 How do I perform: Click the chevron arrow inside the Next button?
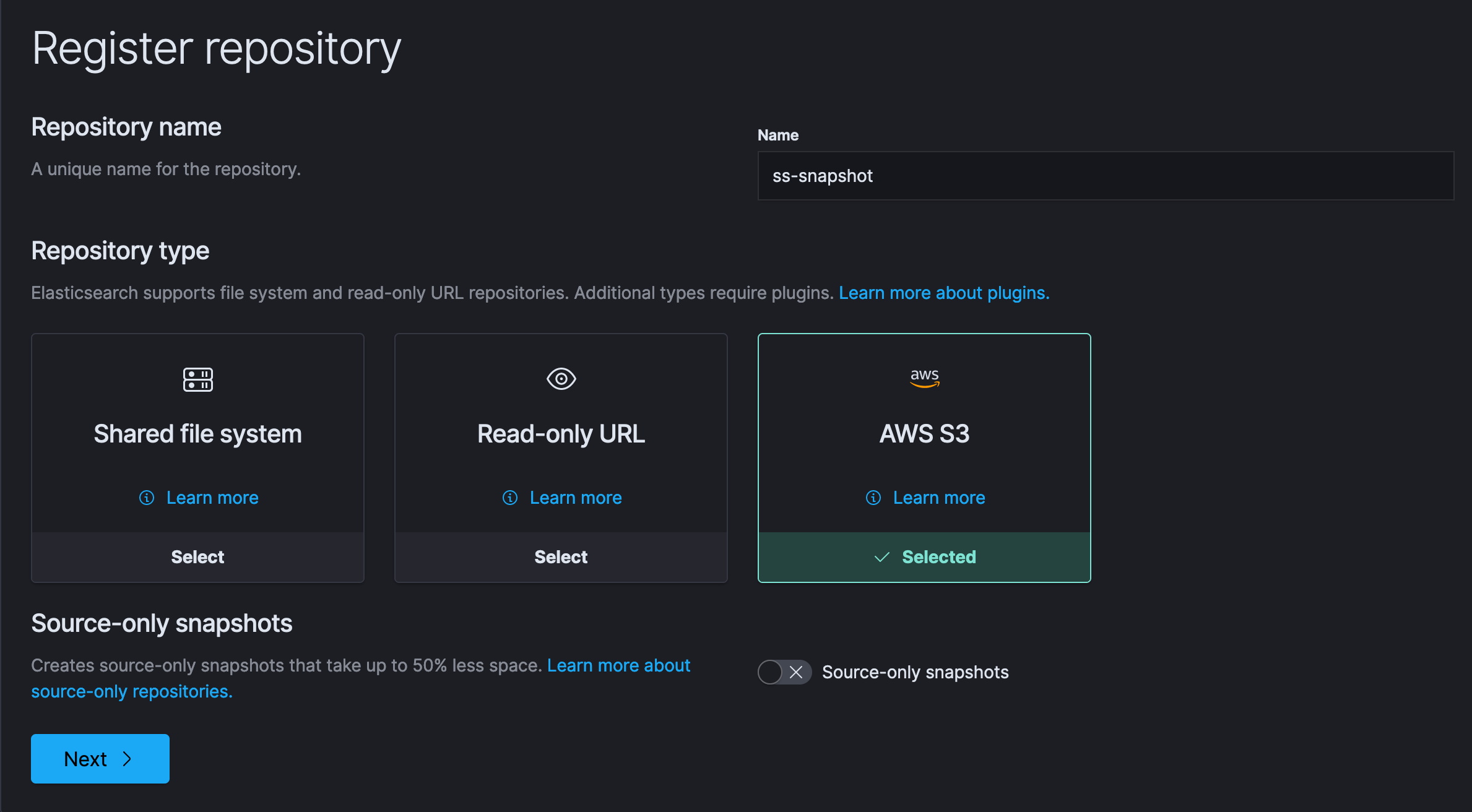coord(128,758)
